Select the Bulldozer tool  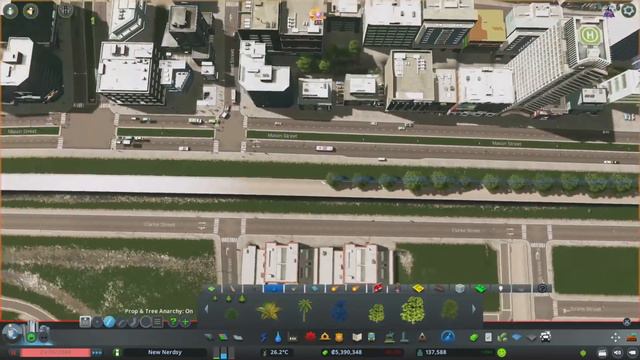pos(632,337)
